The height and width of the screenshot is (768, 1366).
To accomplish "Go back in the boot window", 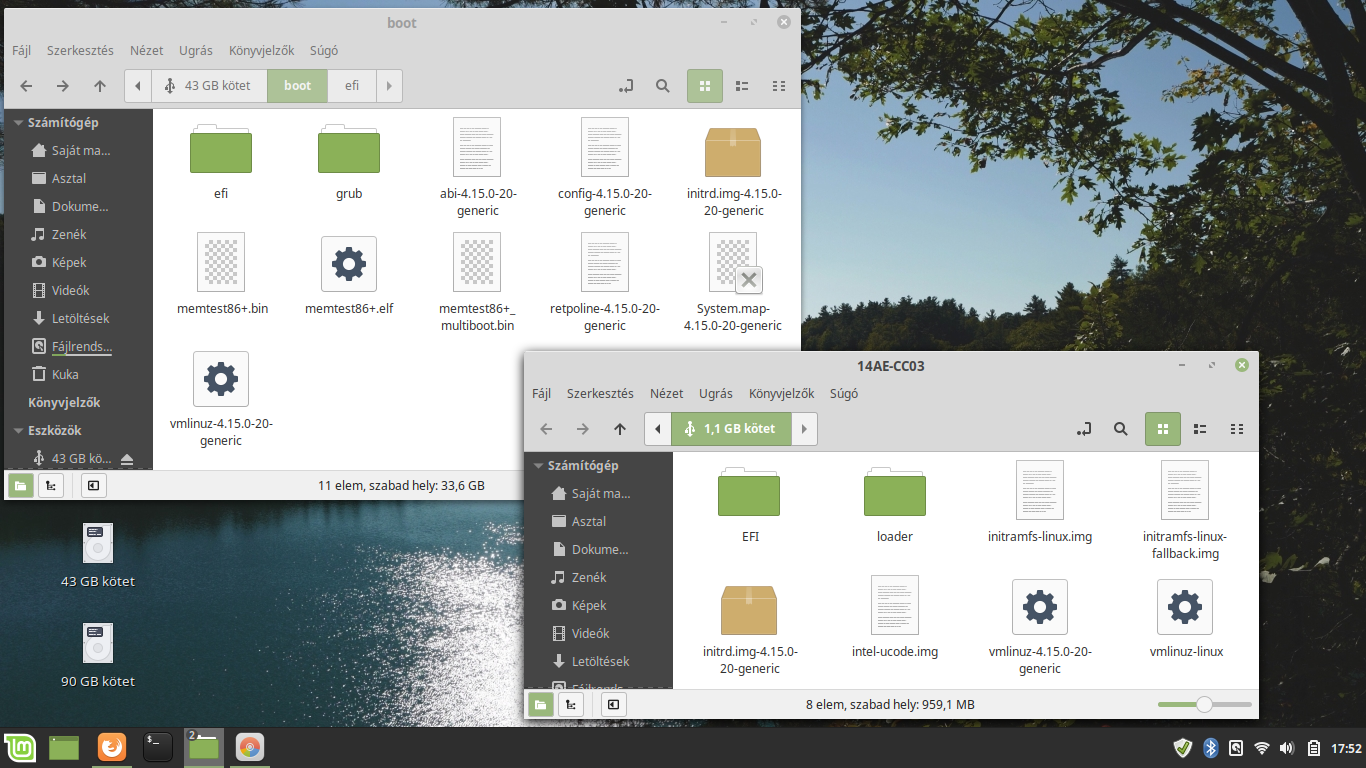I will [26, 86].
